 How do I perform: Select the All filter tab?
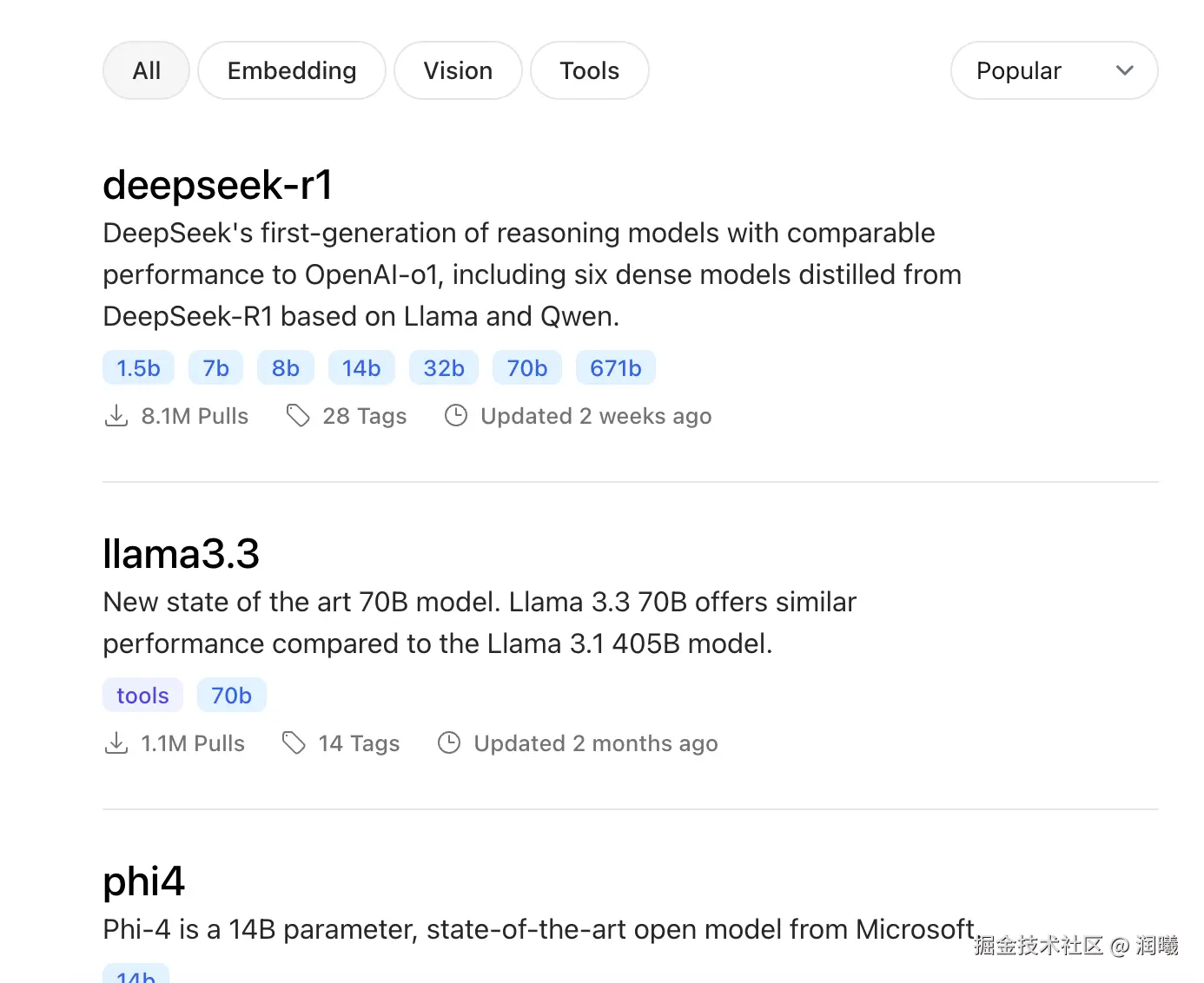(146, 70)
